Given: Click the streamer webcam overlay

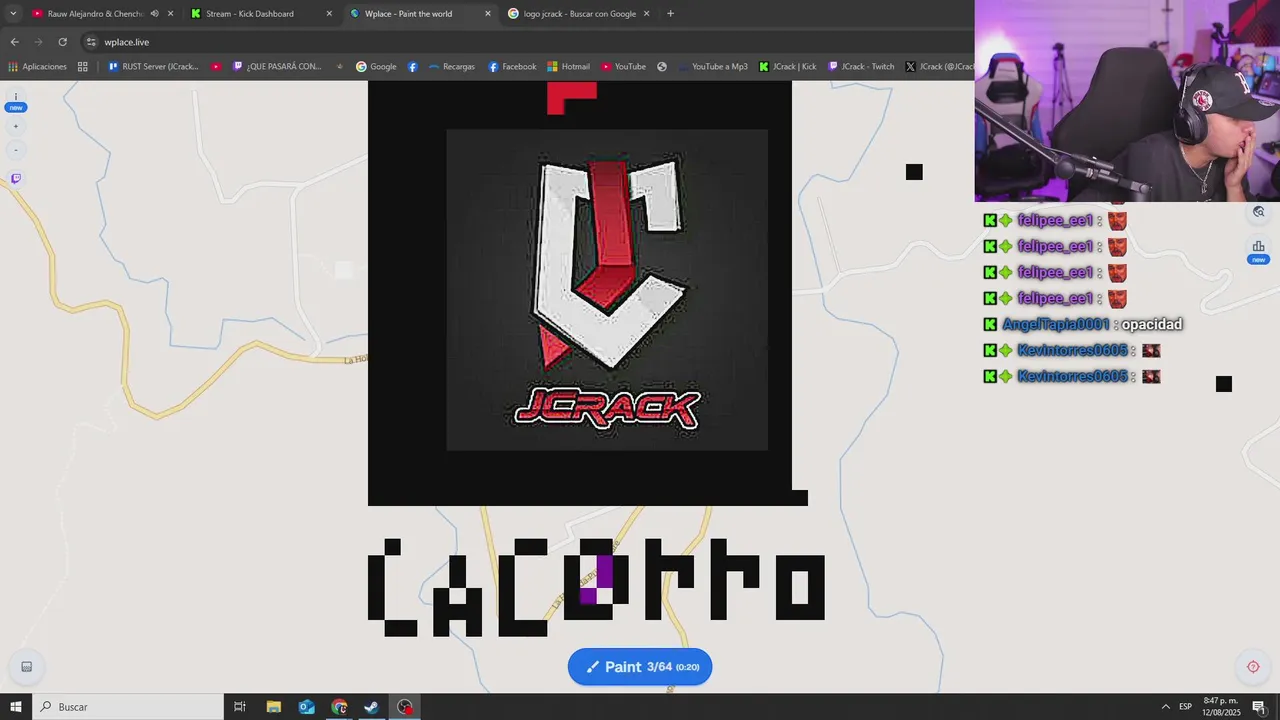Looking at the screenshot, I should [1127, 100].
